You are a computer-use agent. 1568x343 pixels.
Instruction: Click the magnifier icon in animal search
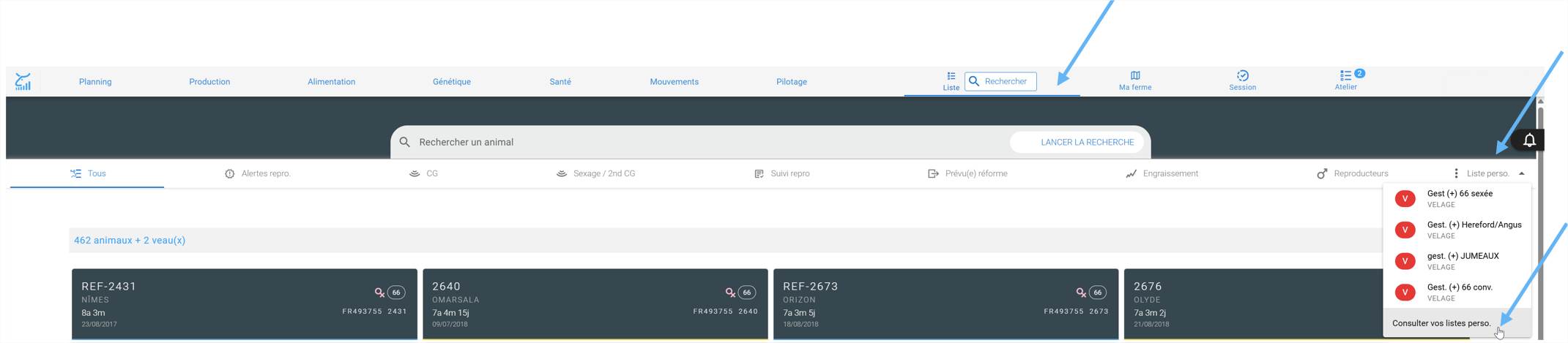click(x=405, y=142)
